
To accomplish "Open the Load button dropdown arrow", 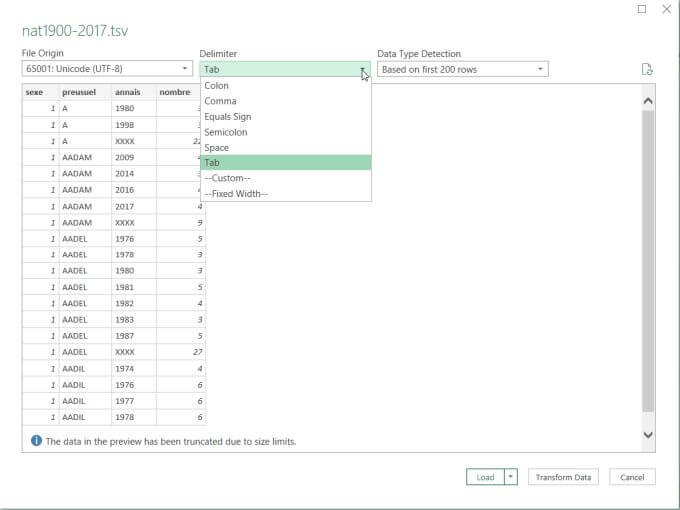I will [x=511, y=477].
